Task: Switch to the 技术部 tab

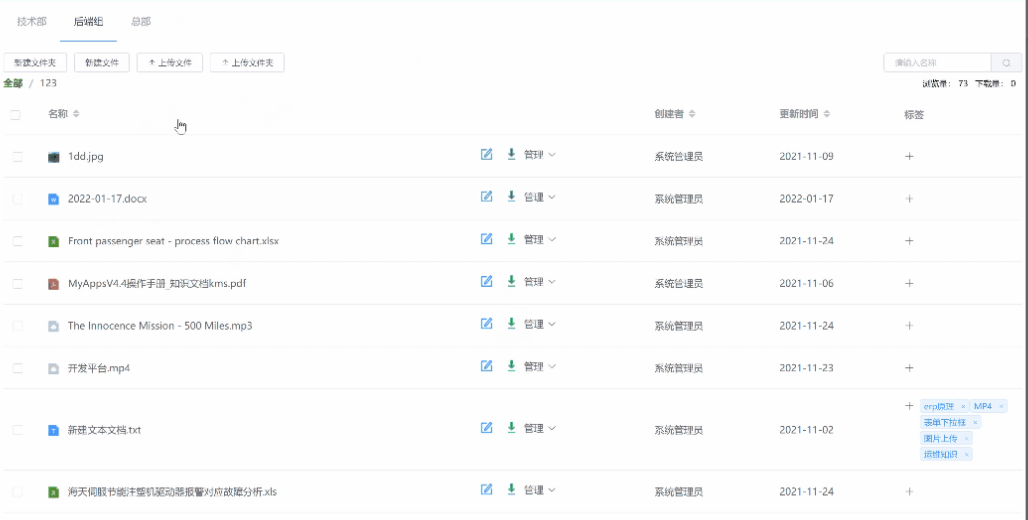Action: coord(31,21)
